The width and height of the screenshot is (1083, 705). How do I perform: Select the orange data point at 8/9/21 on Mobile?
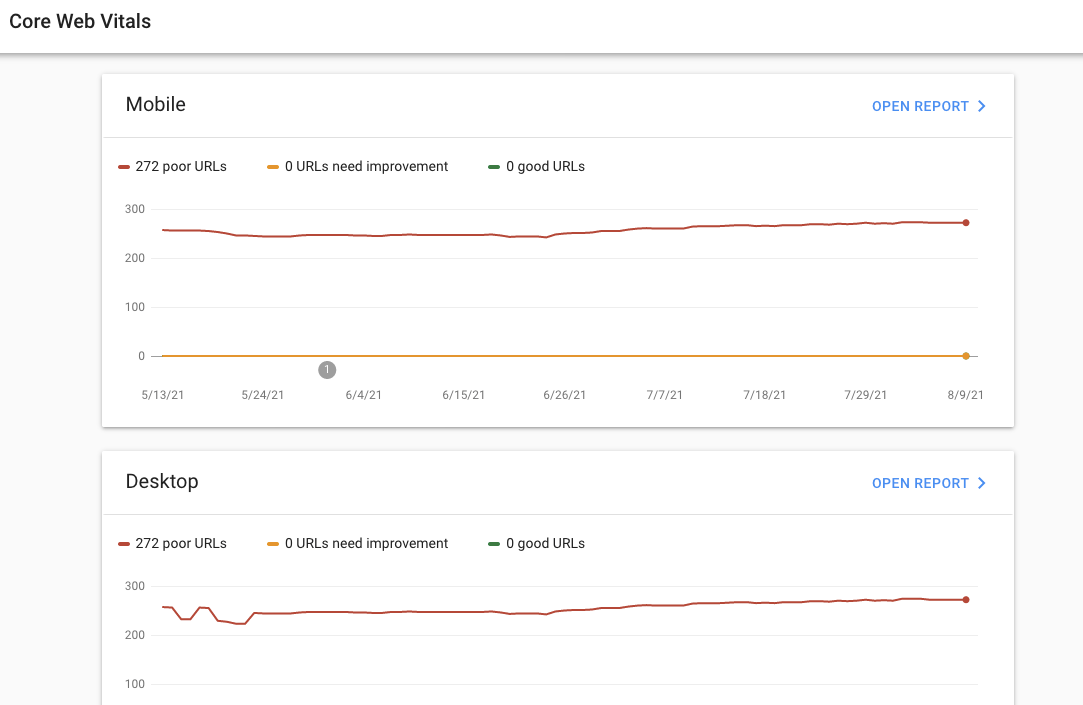(x=965, y=355)
